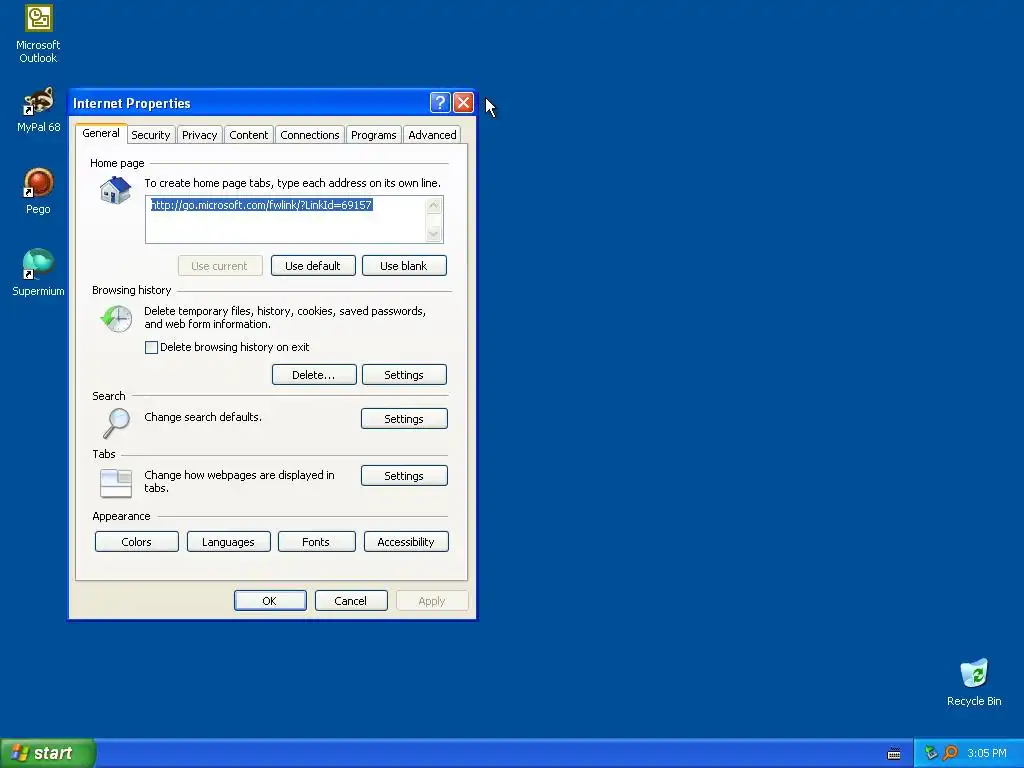Select the MyPal 68 desktop shortcut
Screen dimensions: 1024x768
tap(38, 110)
